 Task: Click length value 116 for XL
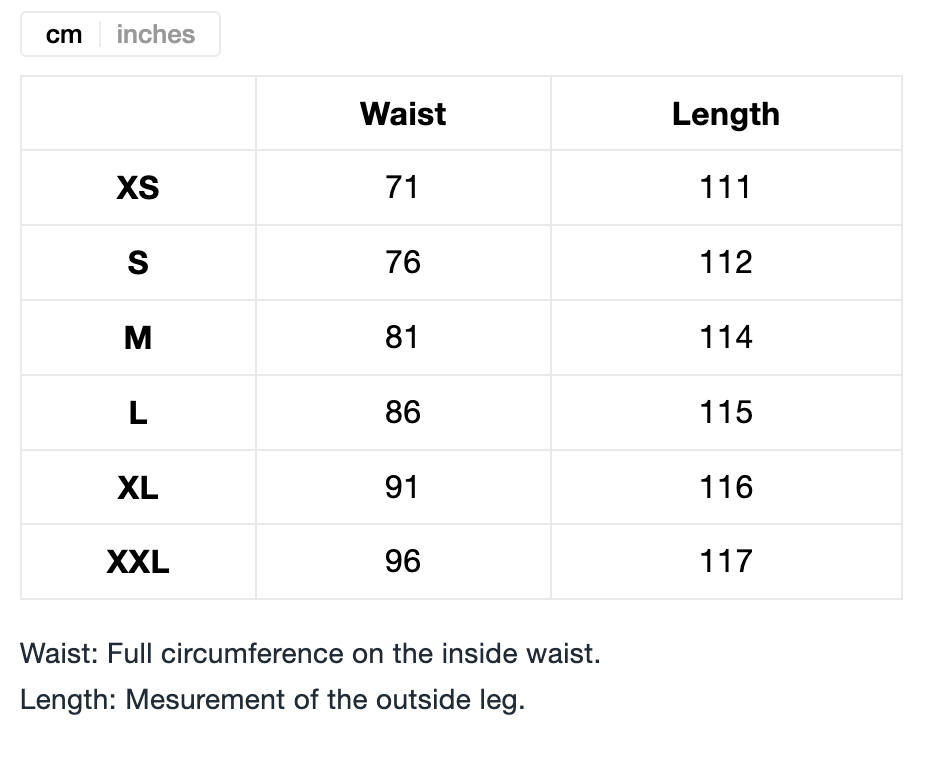point(725,487)
